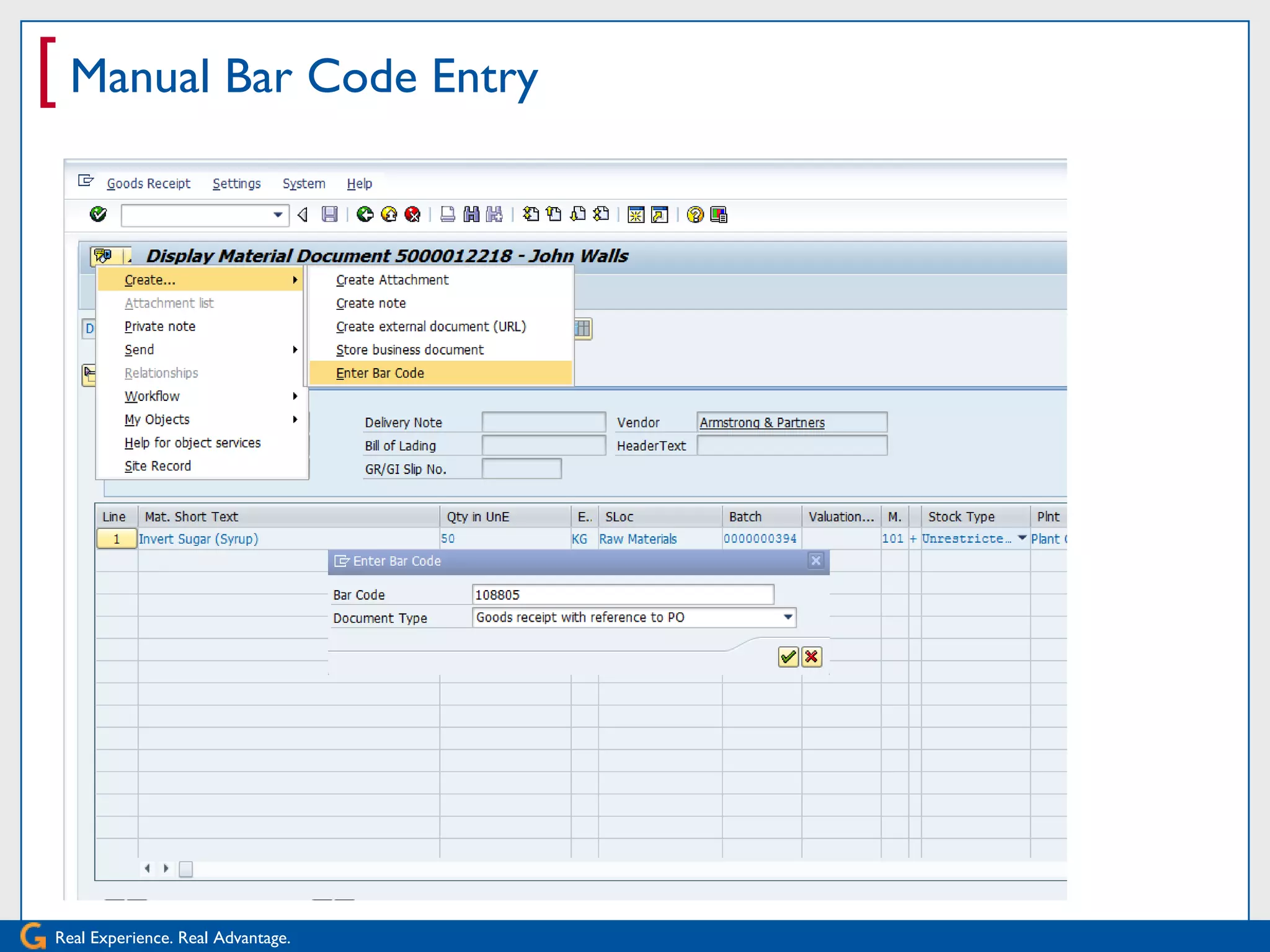Viewport: 1270px width, 952px height.
Task: Click the yellow Exit arrow icon
Action: click(x=389, y=214)
